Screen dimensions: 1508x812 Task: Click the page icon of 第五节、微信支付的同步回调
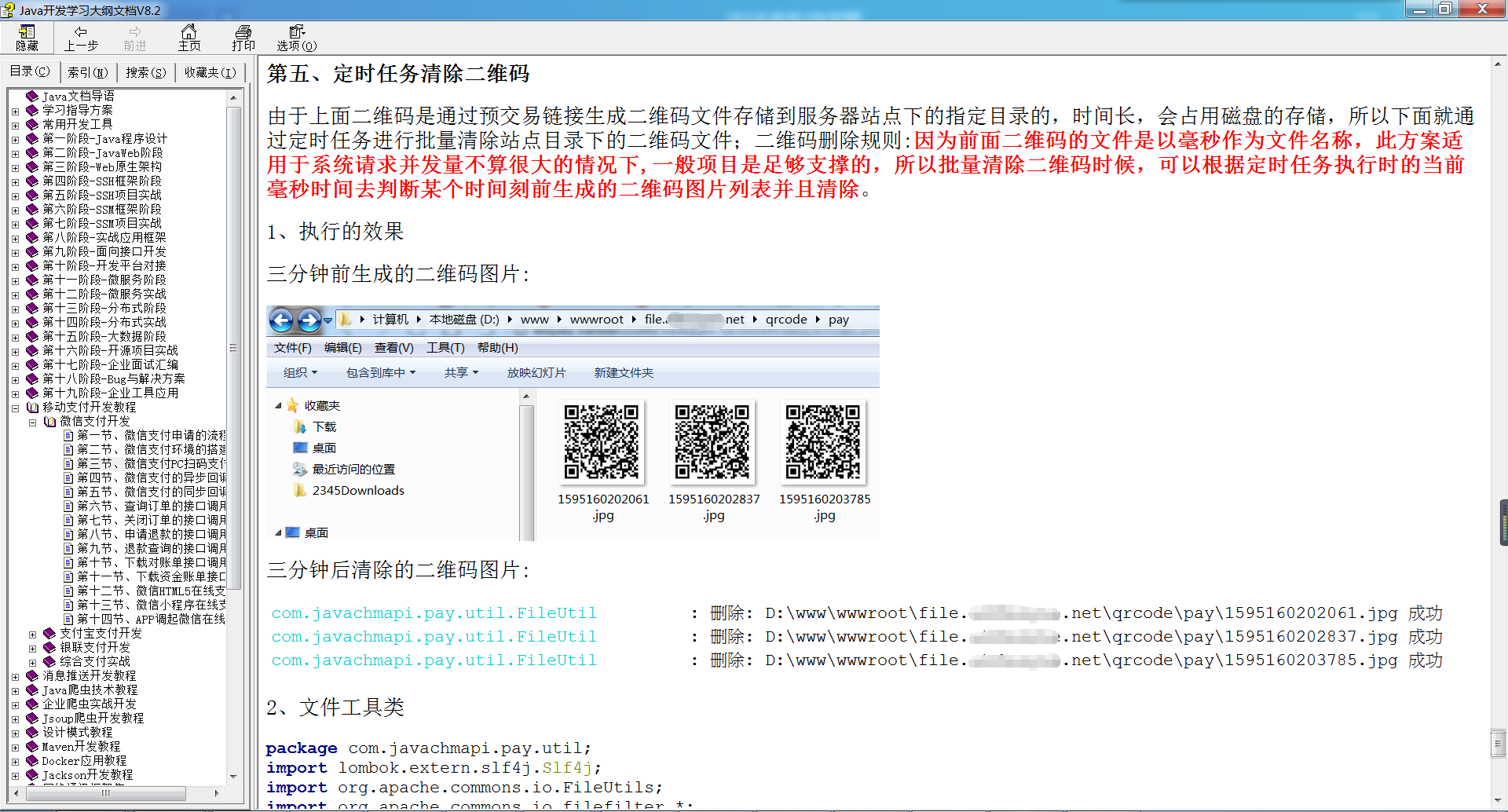68,492
